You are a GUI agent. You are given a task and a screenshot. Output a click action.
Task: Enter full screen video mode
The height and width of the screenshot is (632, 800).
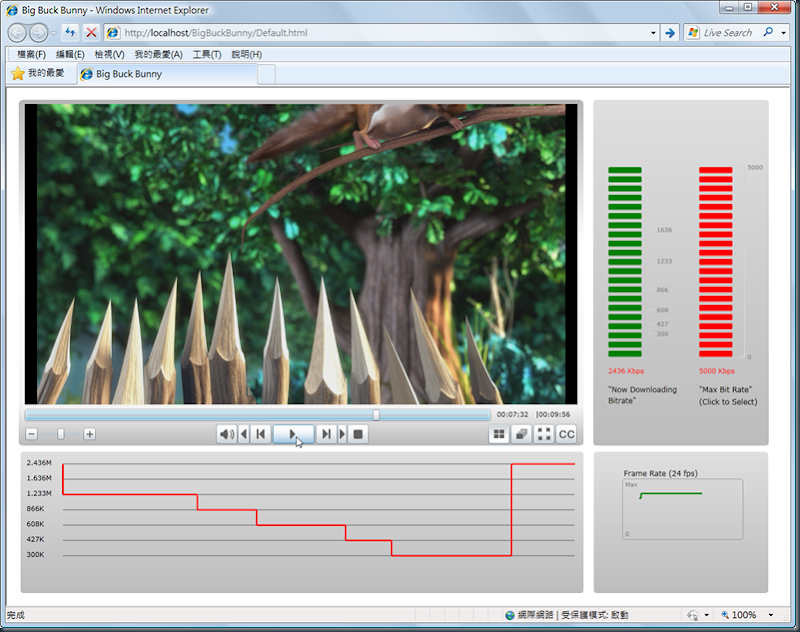(x=544, y=434)
